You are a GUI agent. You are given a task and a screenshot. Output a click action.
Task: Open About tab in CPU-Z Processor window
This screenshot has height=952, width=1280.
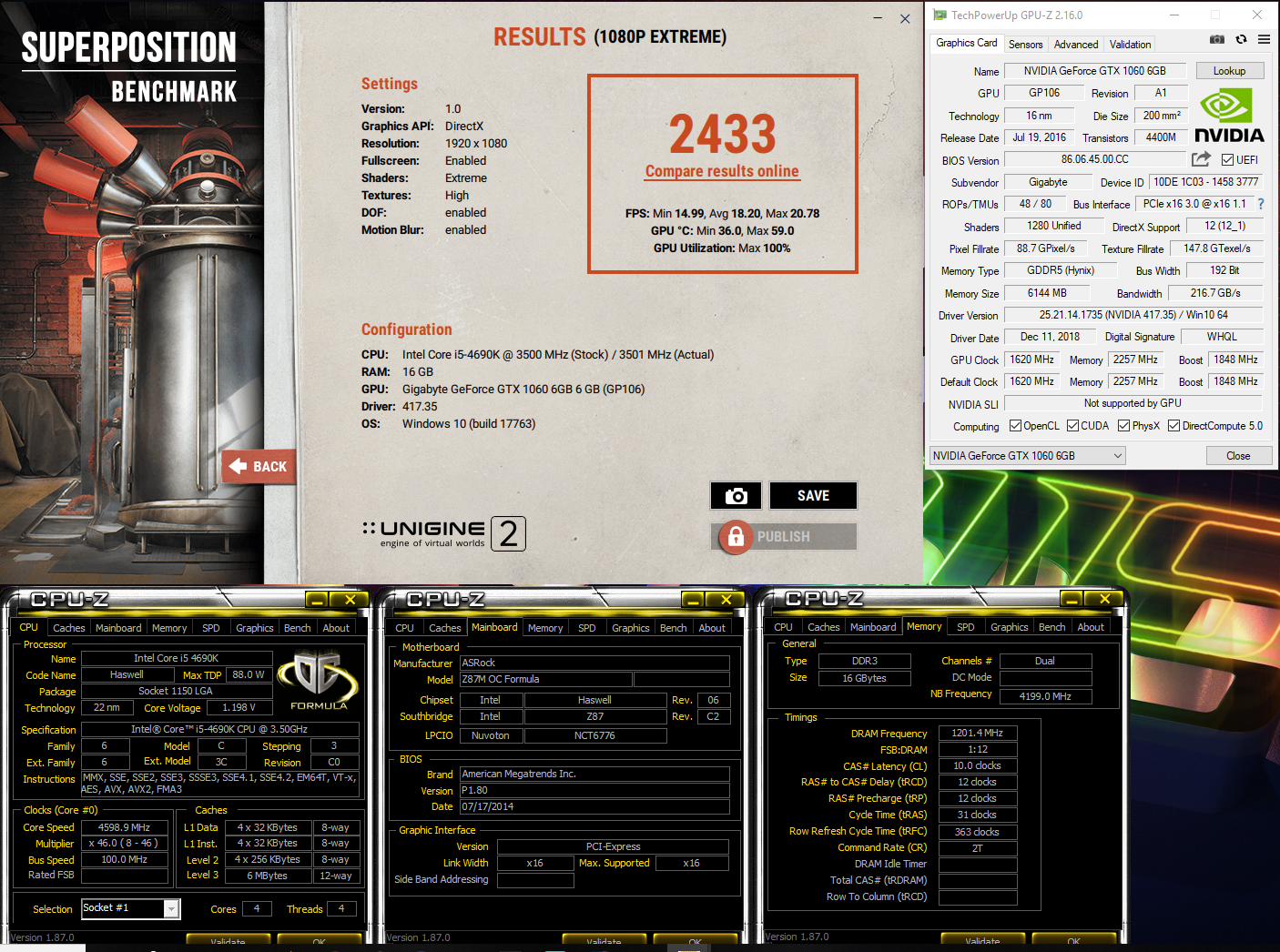point(336,628)
